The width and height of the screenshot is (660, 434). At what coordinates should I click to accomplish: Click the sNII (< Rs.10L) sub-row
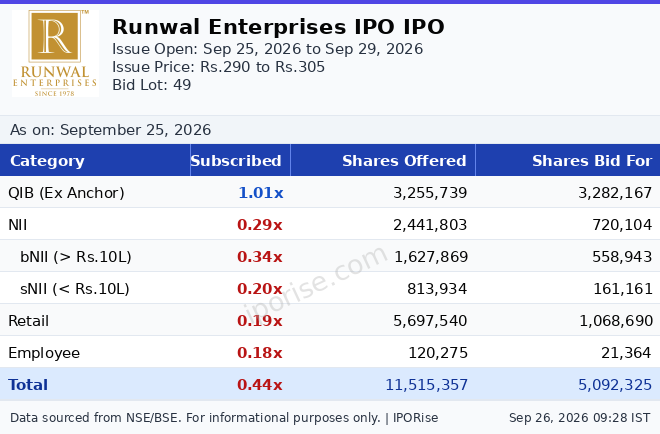click(330, 288)
